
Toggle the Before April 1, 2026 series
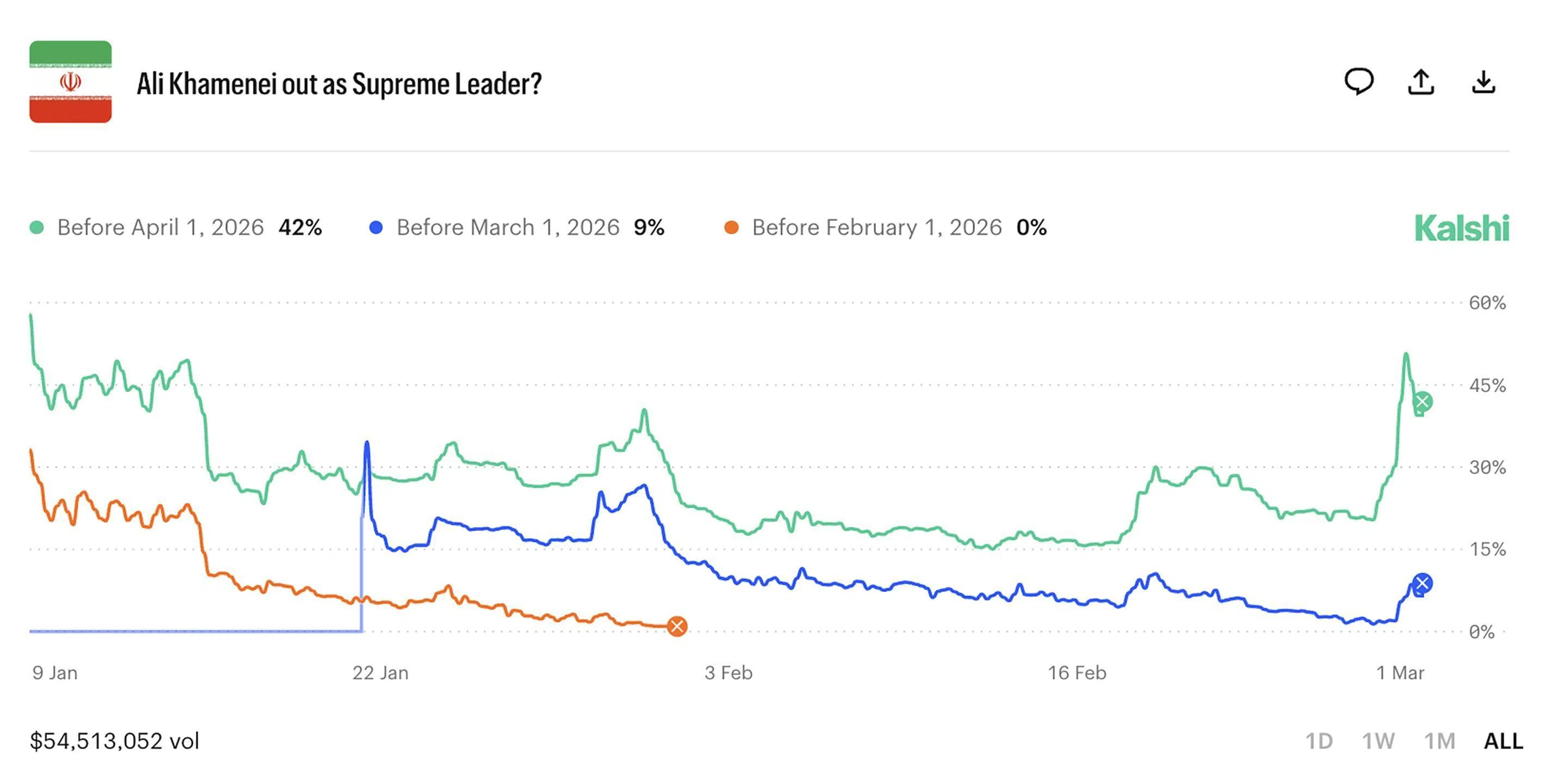[x=161, y=228]
